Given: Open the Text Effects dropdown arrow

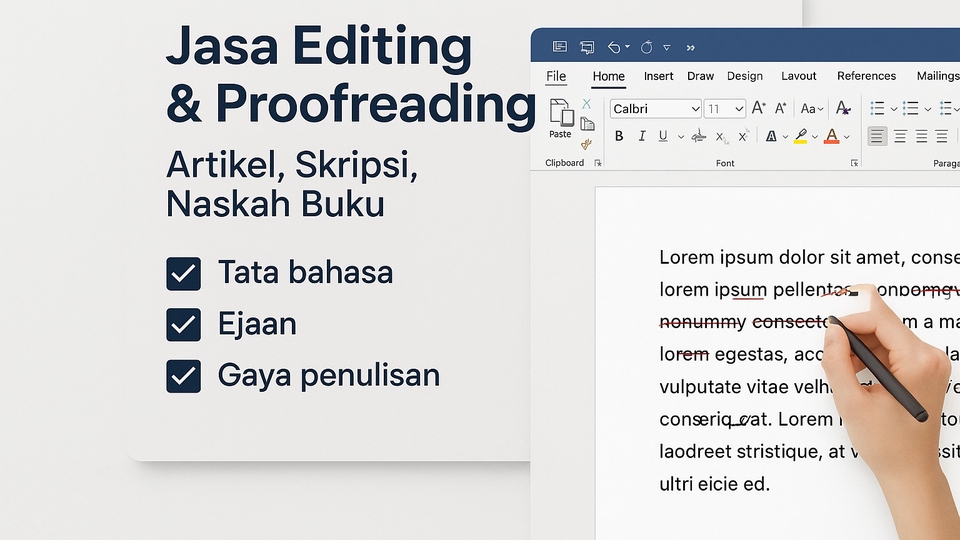Looking at the screenshot, I should 786,137.
